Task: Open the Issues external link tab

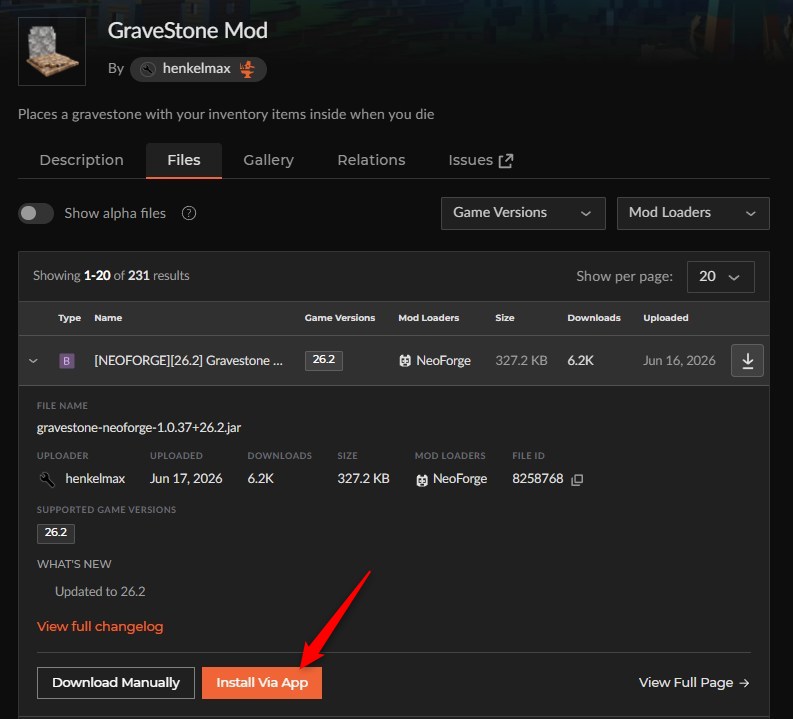Action: coord(481,160)
